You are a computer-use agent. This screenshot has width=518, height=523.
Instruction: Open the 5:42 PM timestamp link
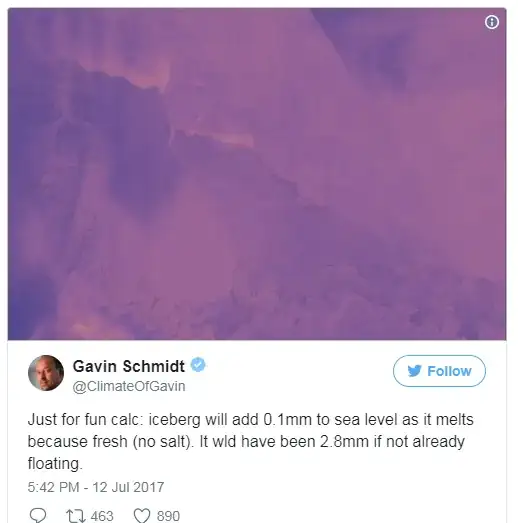pos(53,487)
